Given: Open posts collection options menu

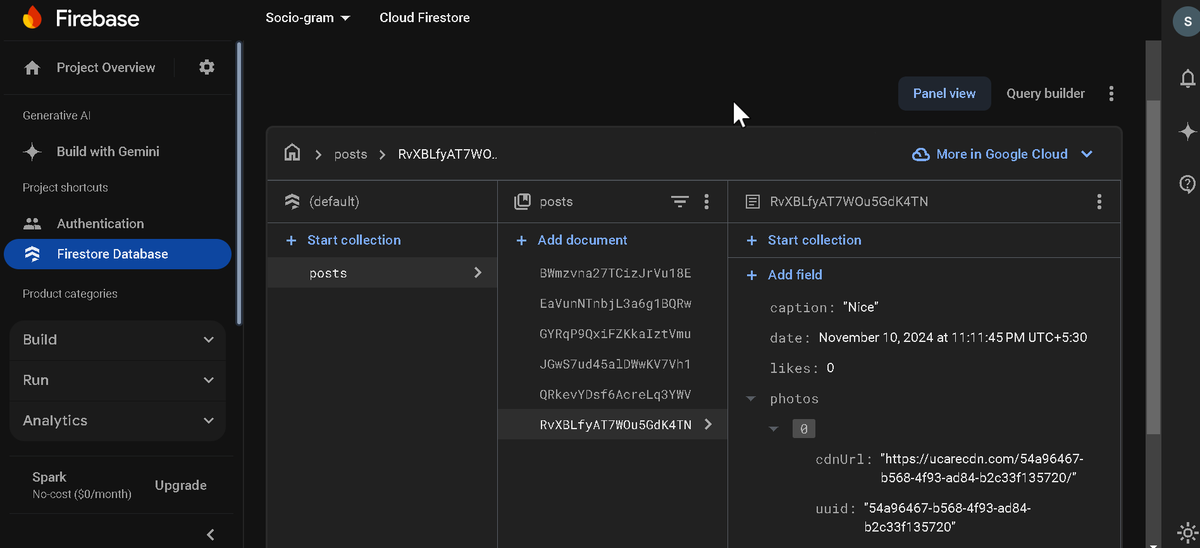Looking at the screenshot, I should click(706, 202).
